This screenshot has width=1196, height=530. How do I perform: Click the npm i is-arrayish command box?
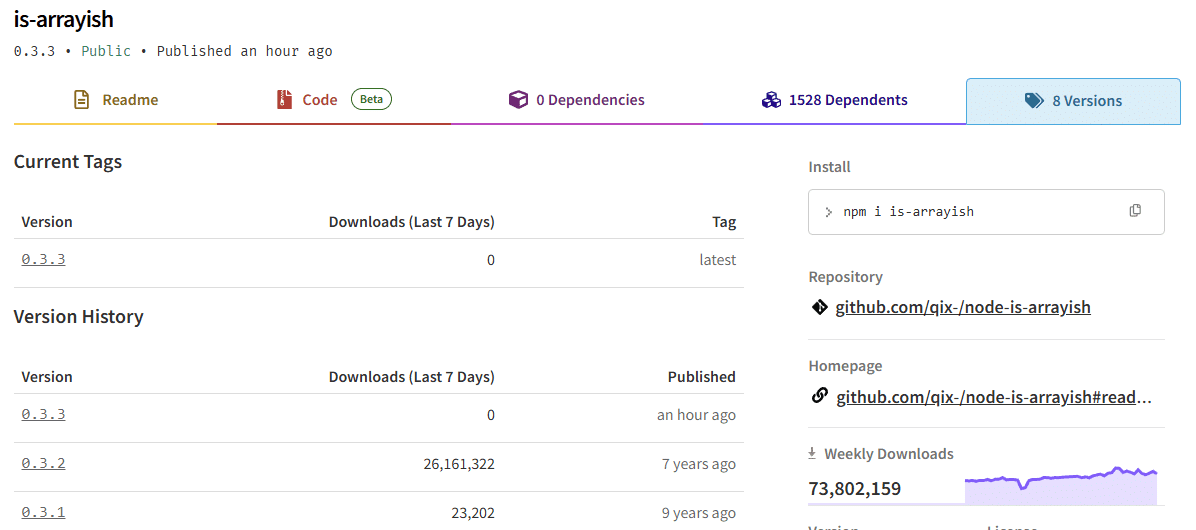(x=970, y=212)
